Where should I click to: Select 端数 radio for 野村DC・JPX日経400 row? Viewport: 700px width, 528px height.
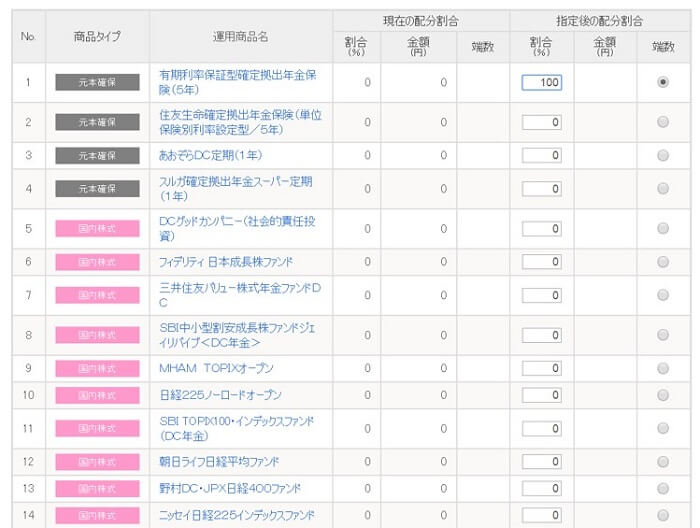pos(663,488)
